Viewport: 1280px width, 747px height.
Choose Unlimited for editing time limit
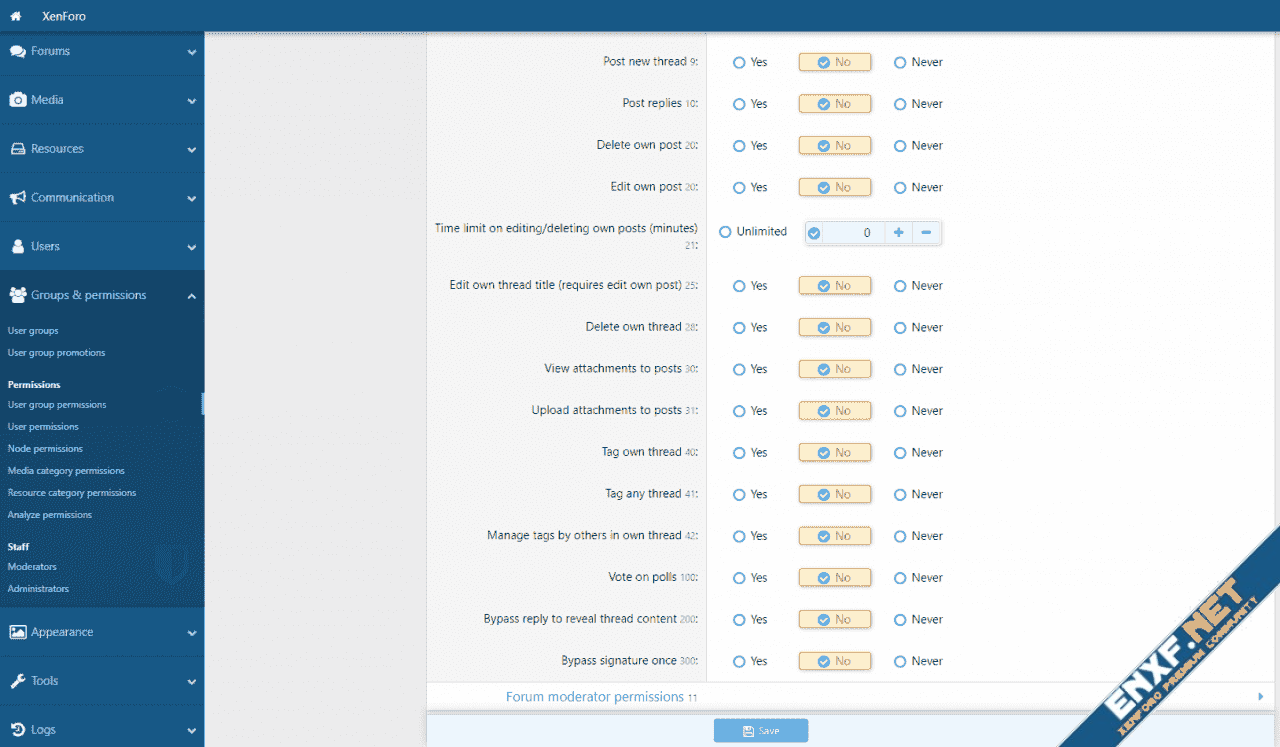[x=725, y=232]
